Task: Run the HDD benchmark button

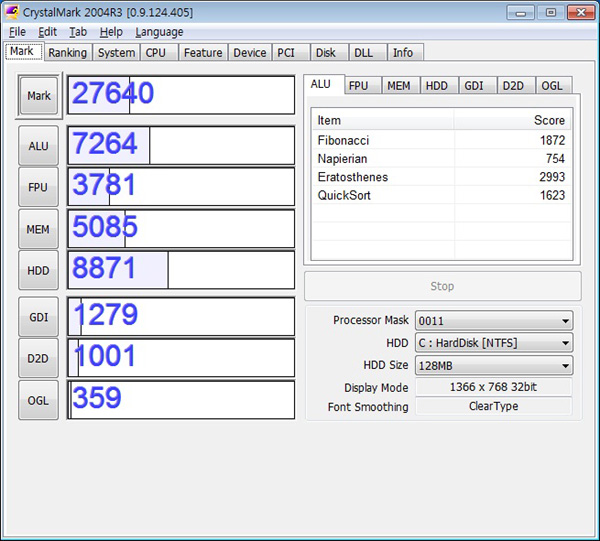Action: [x=38, y=270]
